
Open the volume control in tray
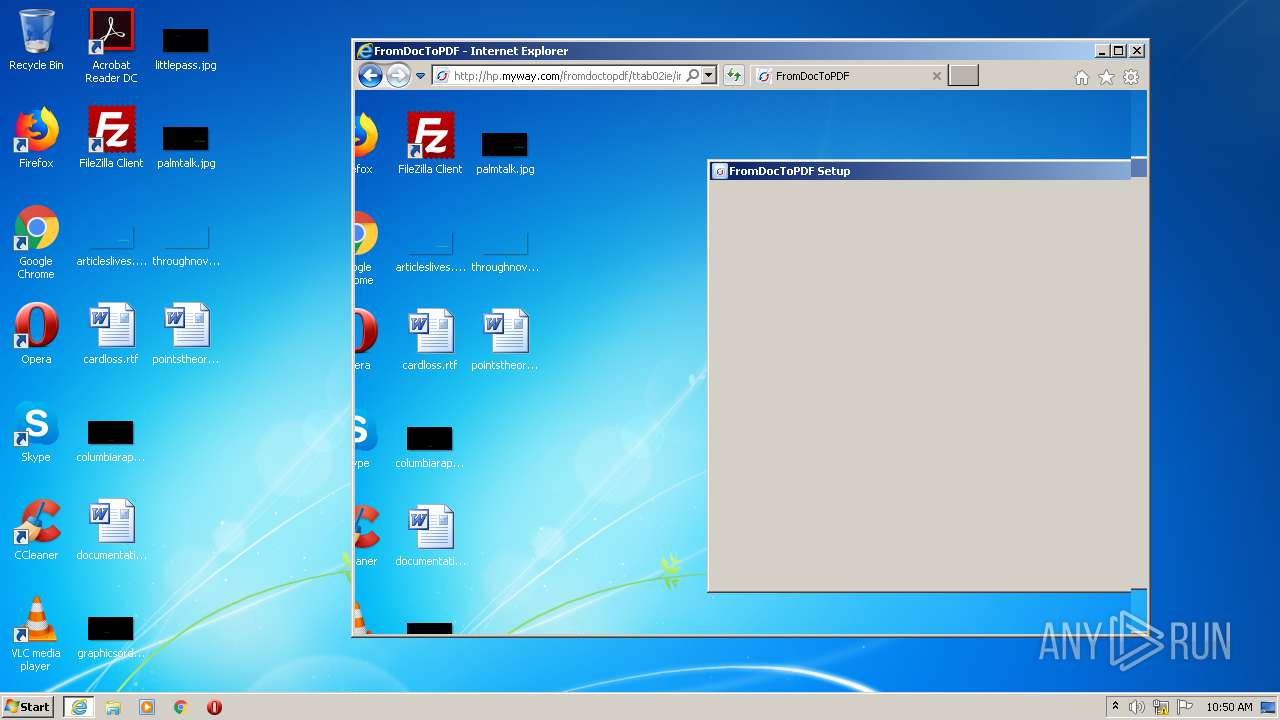(1137, 707)
